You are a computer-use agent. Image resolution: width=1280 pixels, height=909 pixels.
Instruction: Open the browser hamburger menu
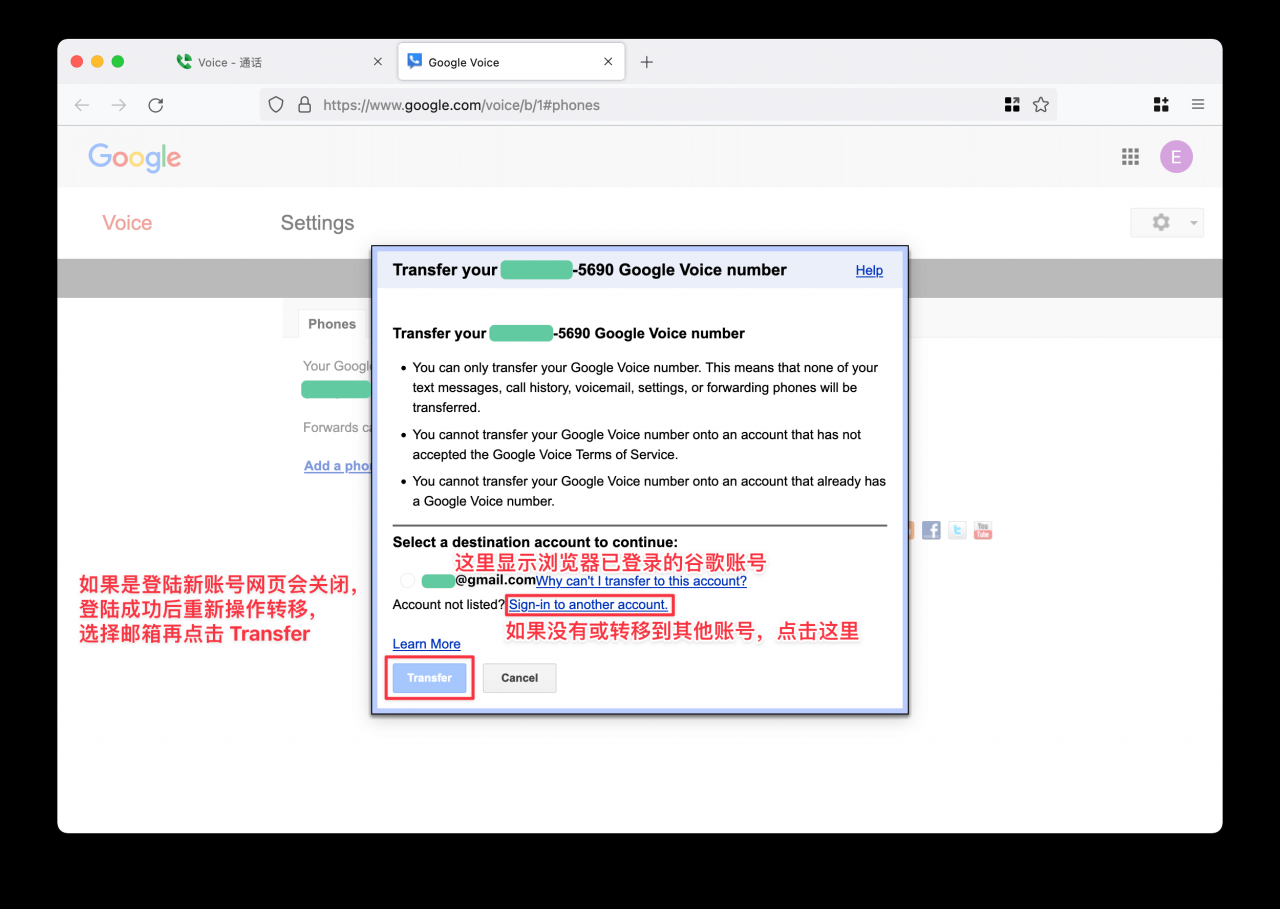[x=1198, y=105]
